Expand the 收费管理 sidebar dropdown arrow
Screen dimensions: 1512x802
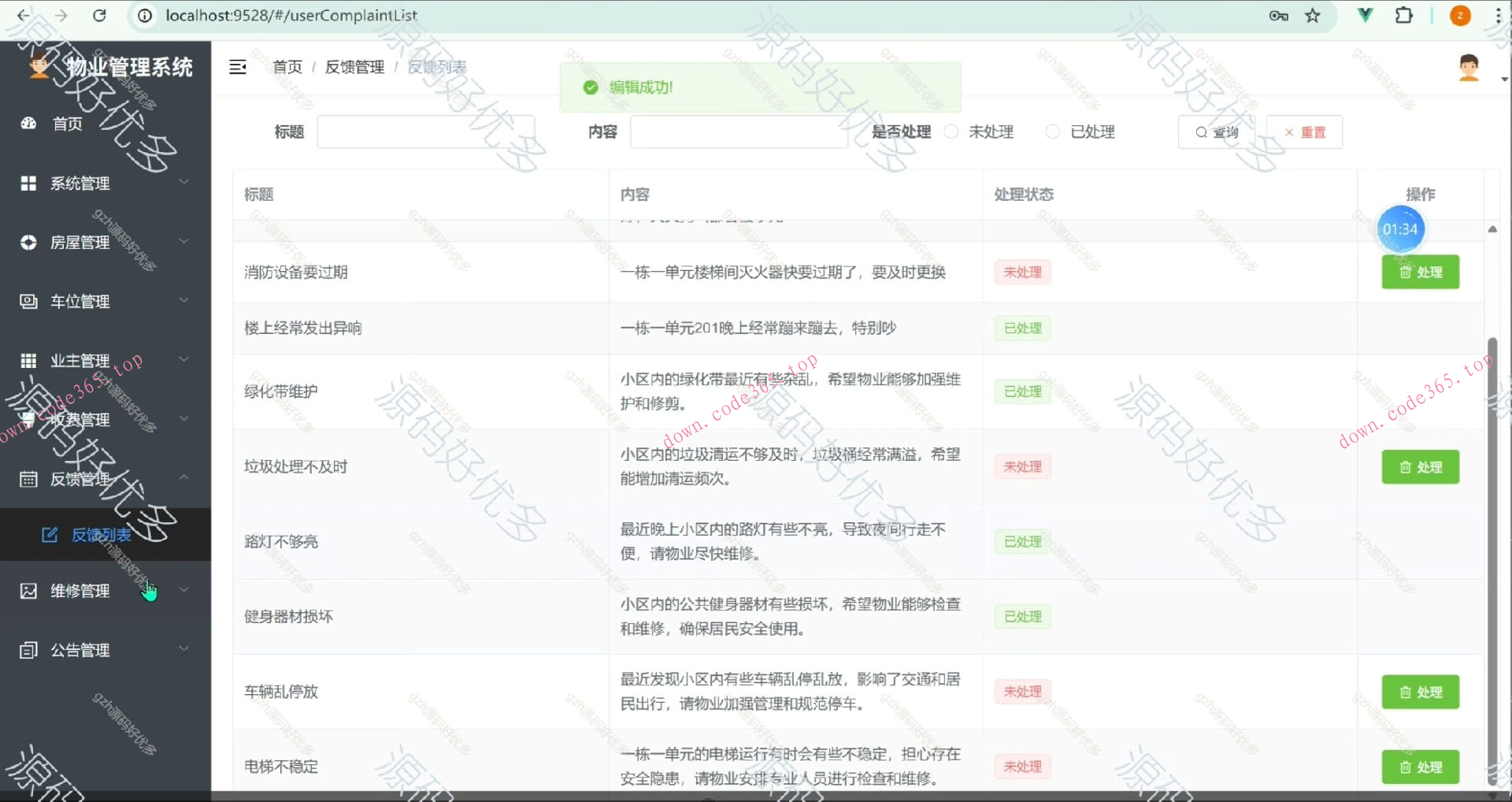(x=184, y=418)
